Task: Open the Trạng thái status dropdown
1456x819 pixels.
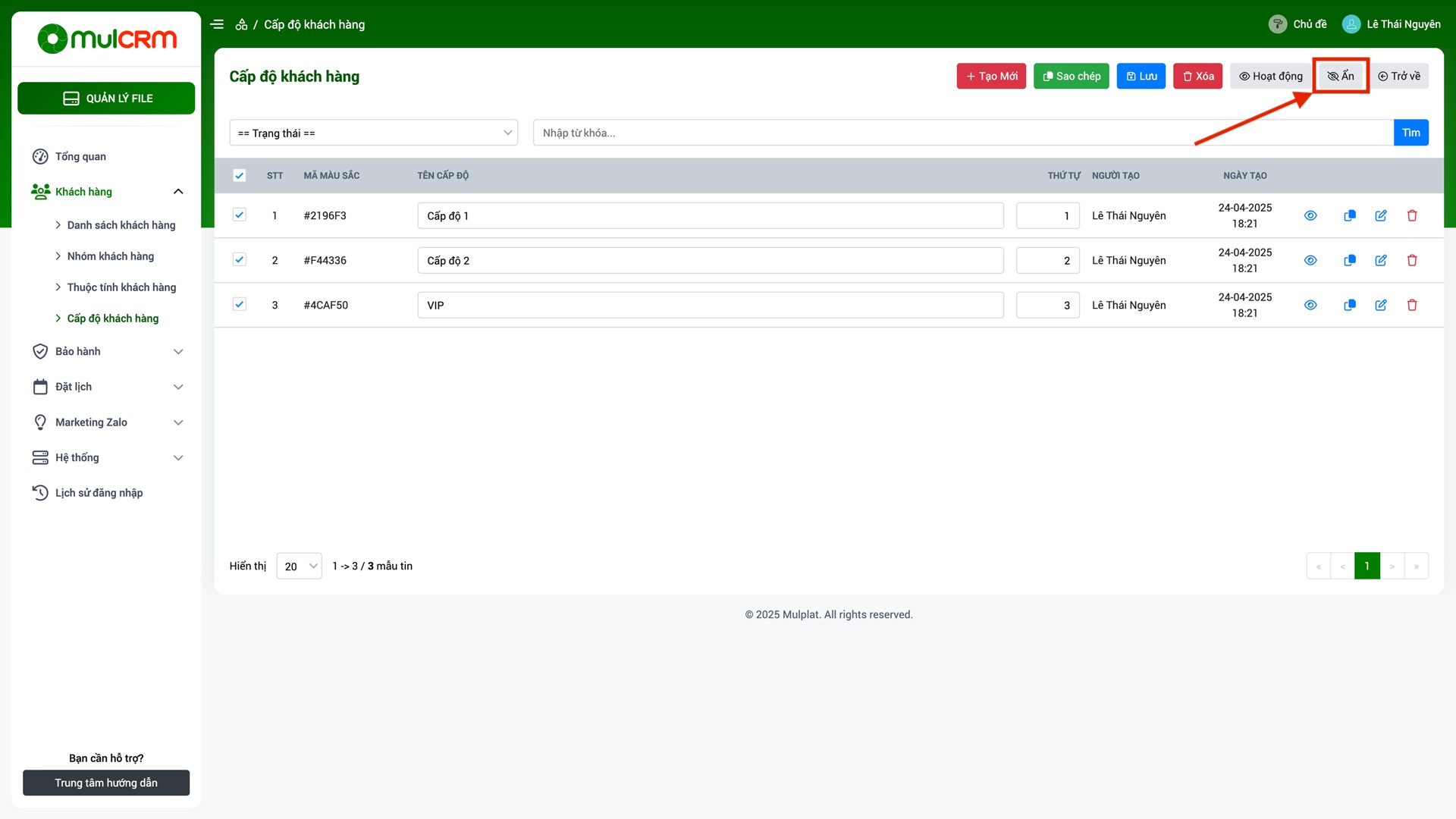Action: click(373, 133)
